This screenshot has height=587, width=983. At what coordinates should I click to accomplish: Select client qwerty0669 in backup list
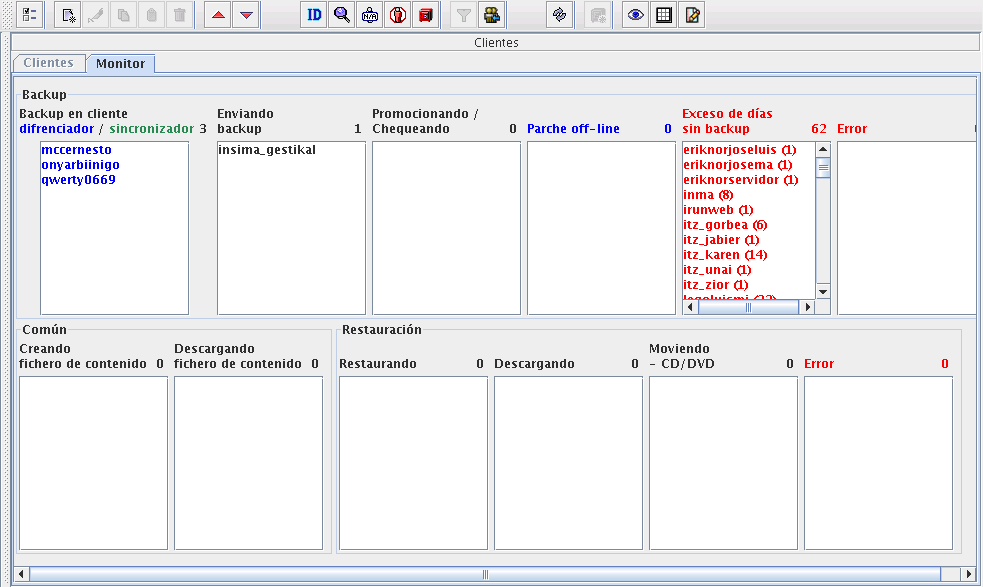click(x=78, y=180)
